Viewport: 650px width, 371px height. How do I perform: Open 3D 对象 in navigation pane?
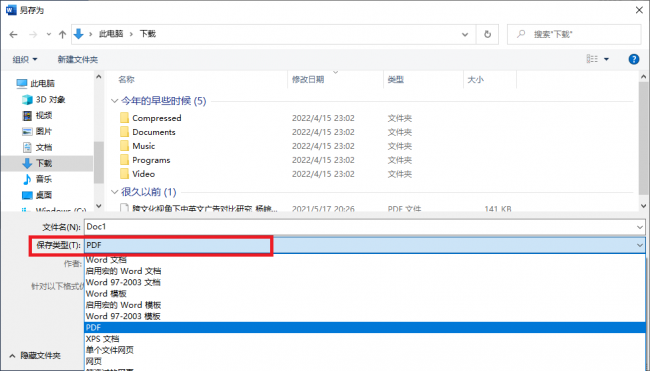tap(44, 99)
